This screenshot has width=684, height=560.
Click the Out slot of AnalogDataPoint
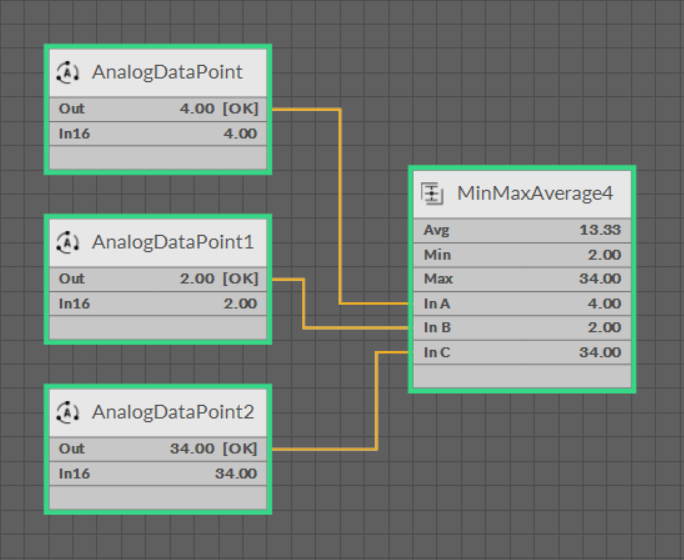pyautogui.click(x=158, y=109)
